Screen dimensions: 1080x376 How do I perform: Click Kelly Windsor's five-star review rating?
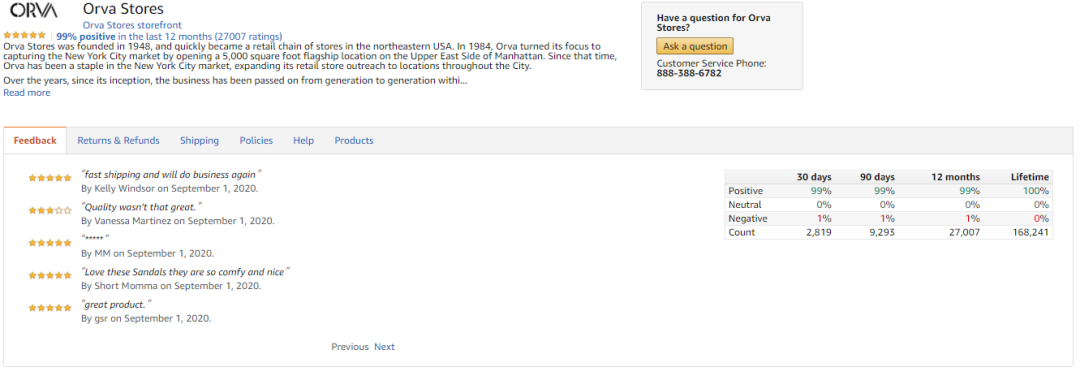click(x=50, y=178)
